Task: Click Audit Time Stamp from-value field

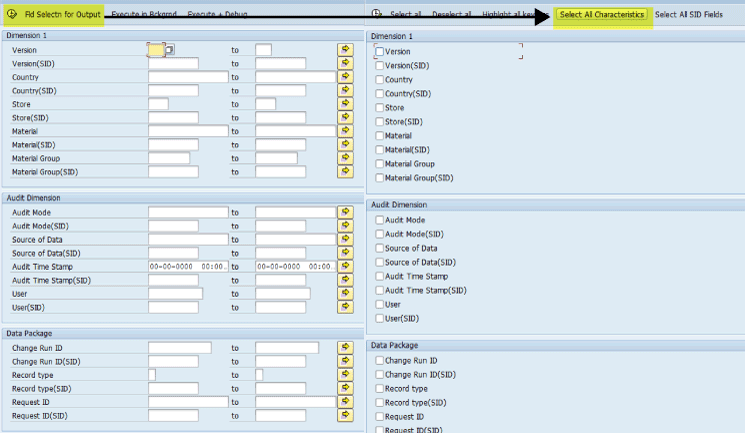Action: (188, 266)
